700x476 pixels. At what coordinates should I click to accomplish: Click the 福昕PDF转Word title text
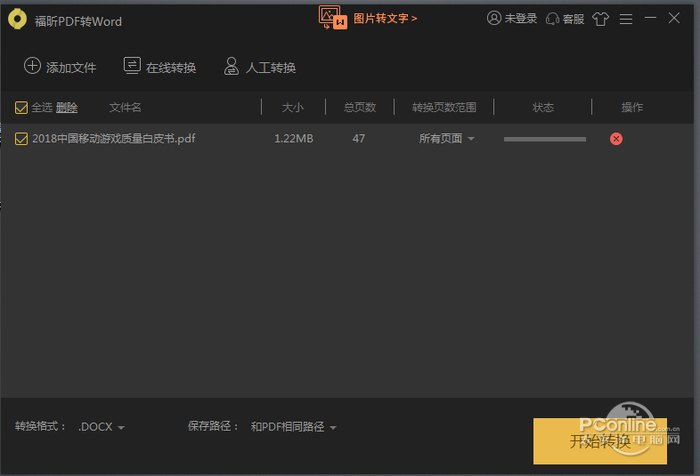click(78, 21)
